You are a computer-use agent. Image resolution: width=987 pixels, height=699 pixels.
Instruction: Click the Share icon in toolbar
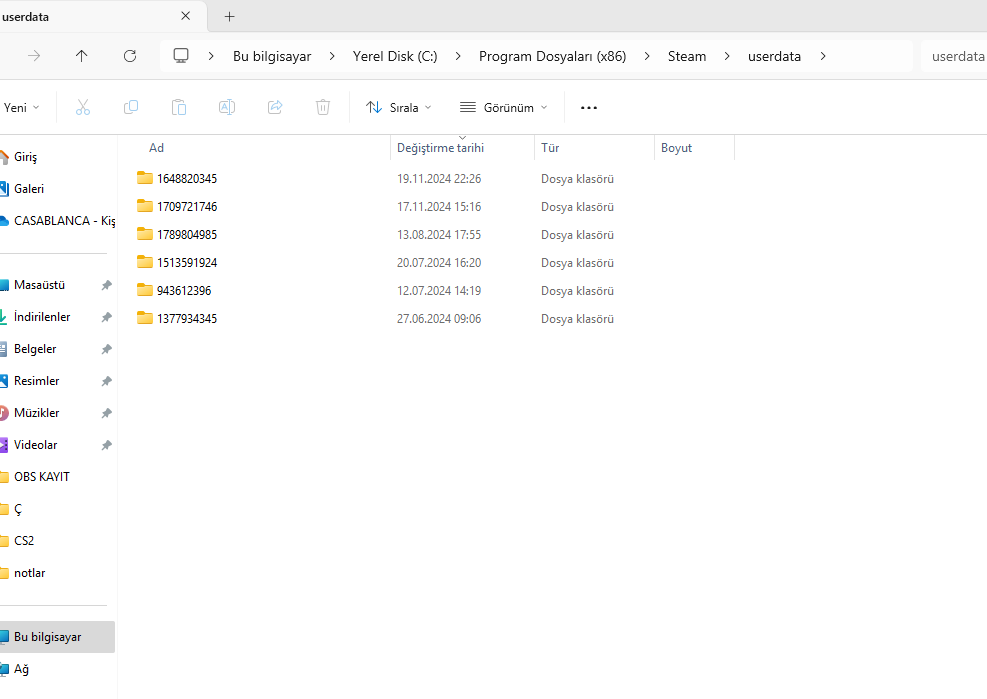(275, 108)
